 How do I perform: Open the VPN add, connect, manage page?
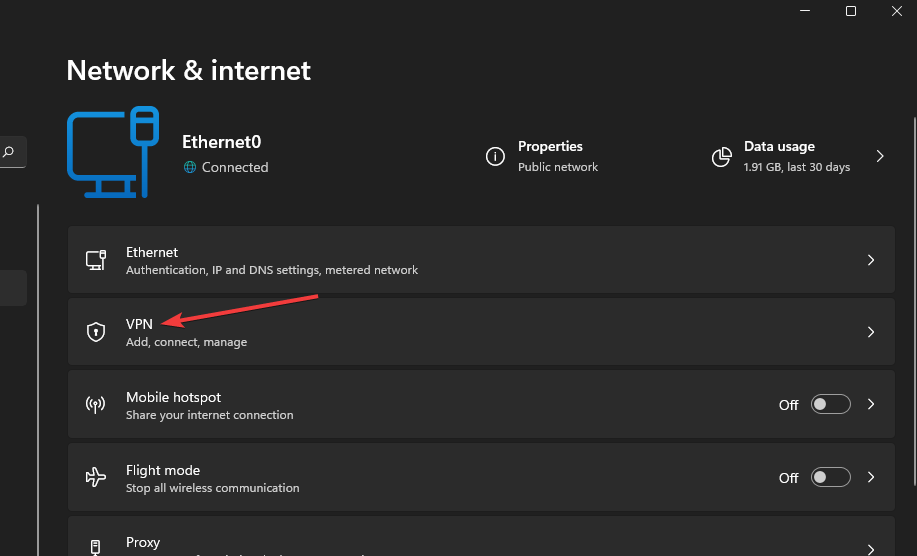[481, 331]
